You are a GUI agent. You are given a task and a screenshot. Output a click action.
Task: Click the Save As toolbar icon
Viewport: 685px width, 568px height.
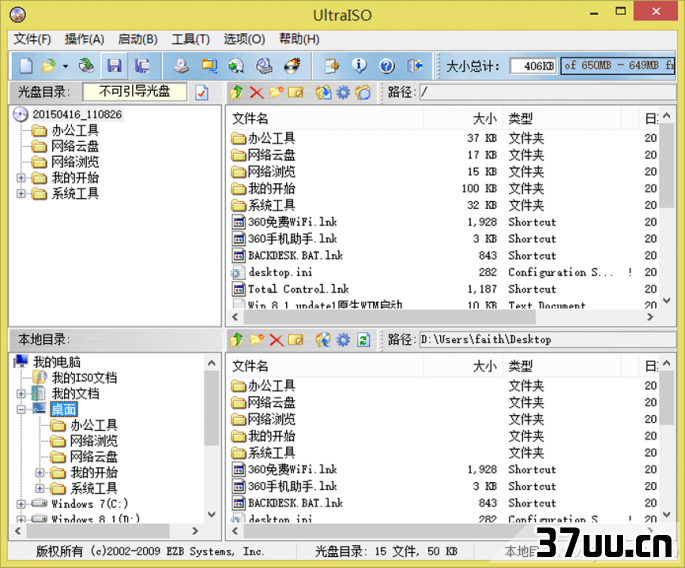pyautogui.click(x=142, y=66)
